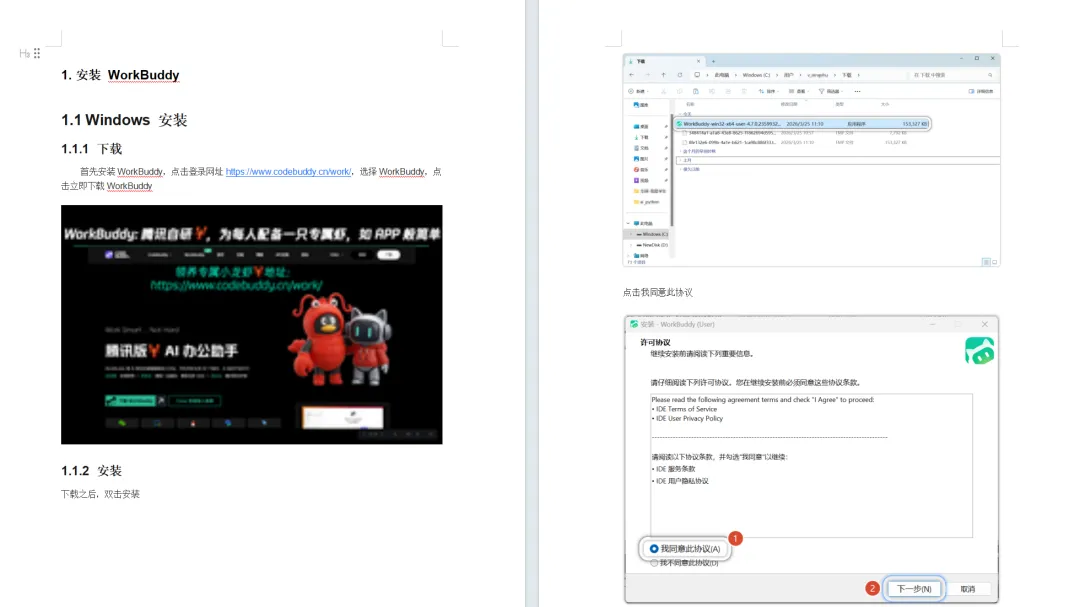Click the "IDE User Privacy Policy" line in the agreement
1080x607 pixels.
(689, 418)
